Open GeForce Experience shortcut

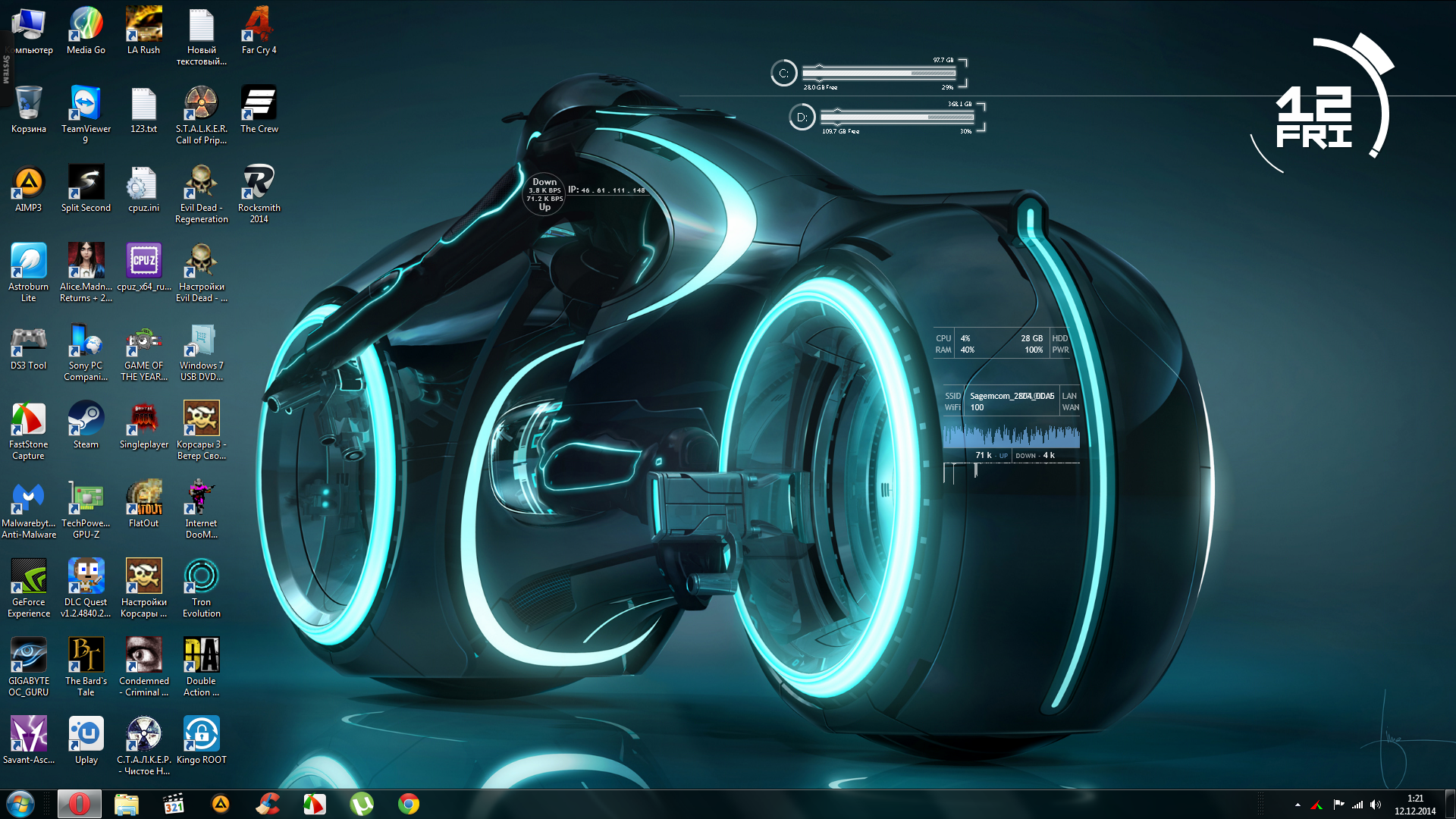(28, 589)
